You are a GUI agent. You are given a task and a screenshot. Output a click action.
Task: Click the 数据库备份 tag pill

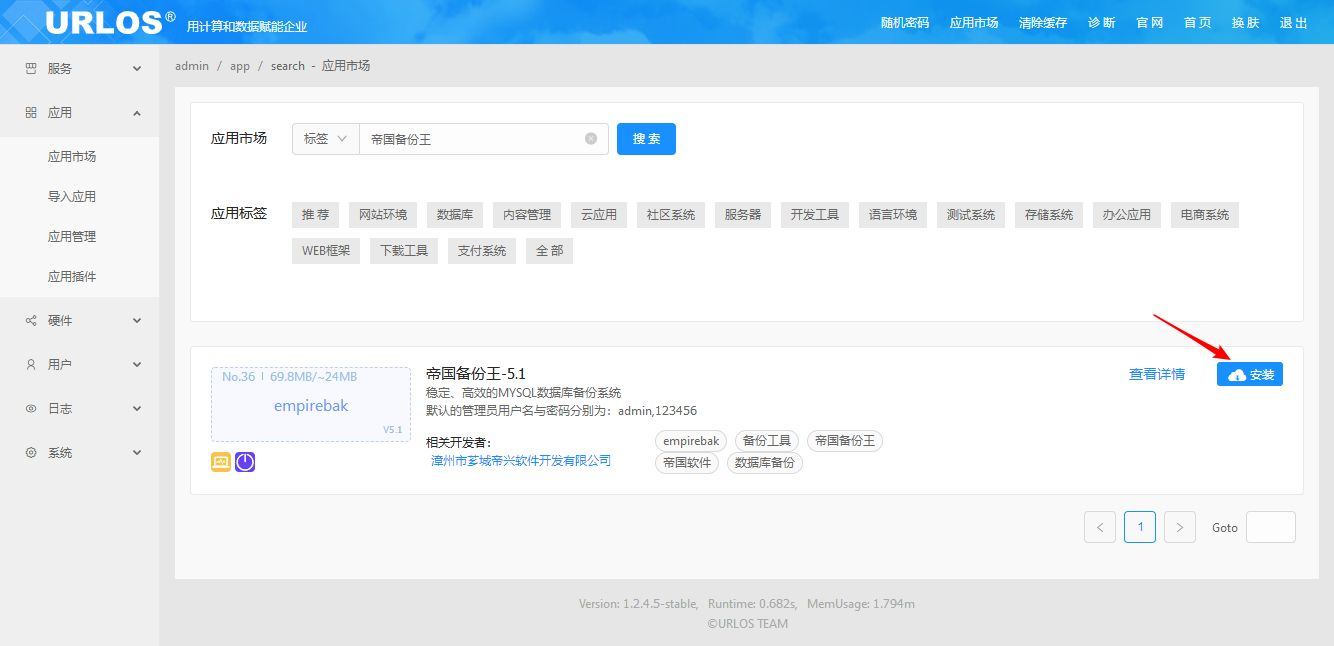[765, 463]
